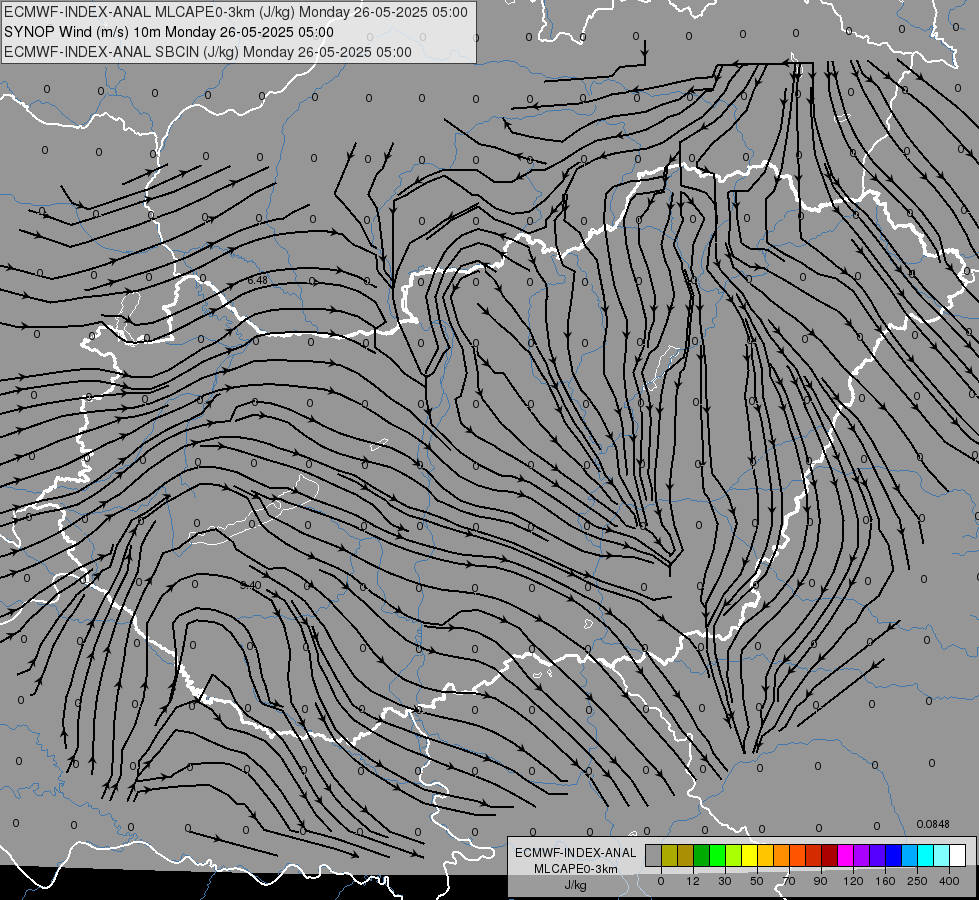Select the magenta legend swatch
Screen dimensions: 979x900
click(846, 855)
